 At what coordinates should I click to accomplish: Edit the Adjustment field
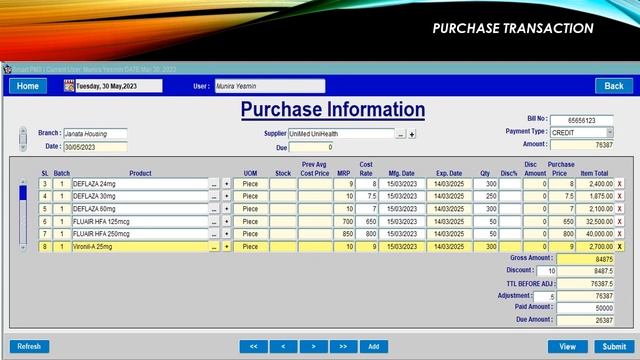pyautogui.click(x=544, y=297)
